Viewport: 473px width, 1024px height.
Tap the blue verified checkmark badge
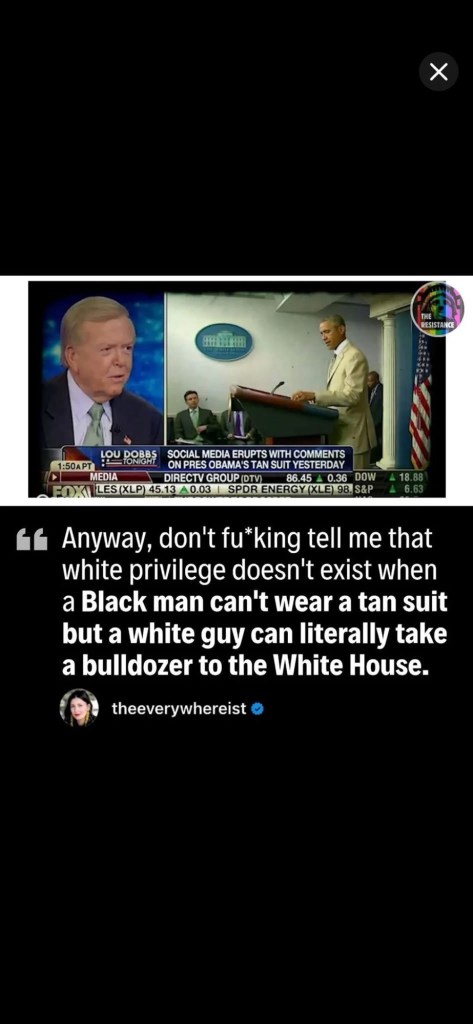(x=257, y=709)
